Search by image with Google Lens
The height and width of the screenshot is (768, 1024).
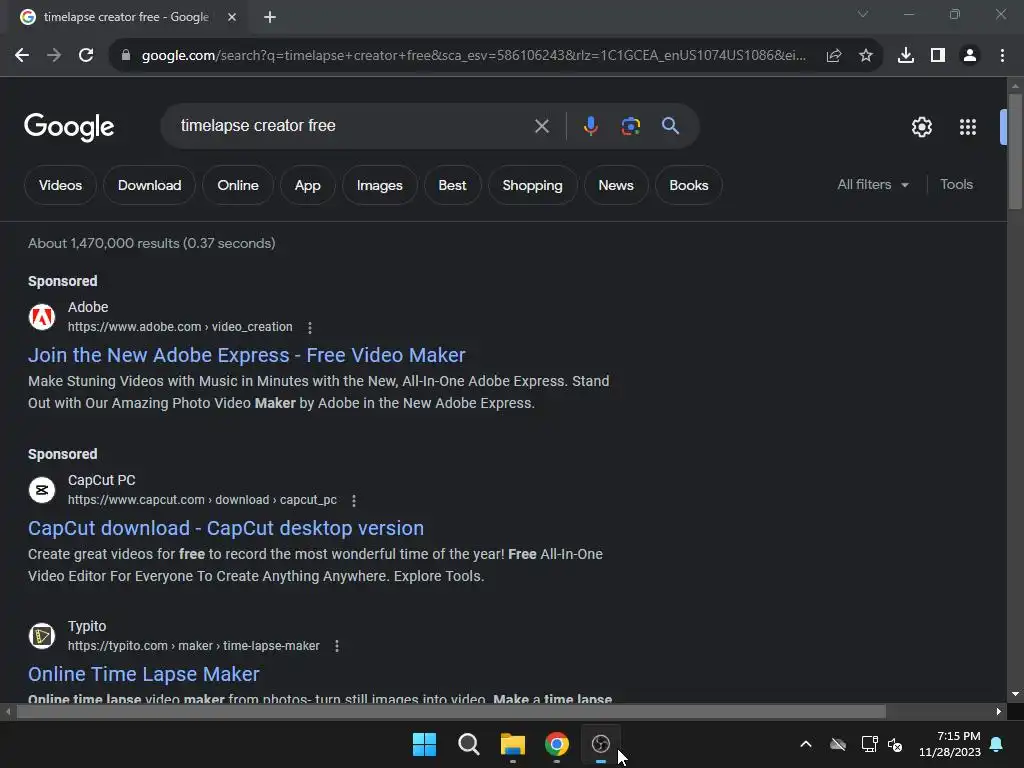(630, 126)
